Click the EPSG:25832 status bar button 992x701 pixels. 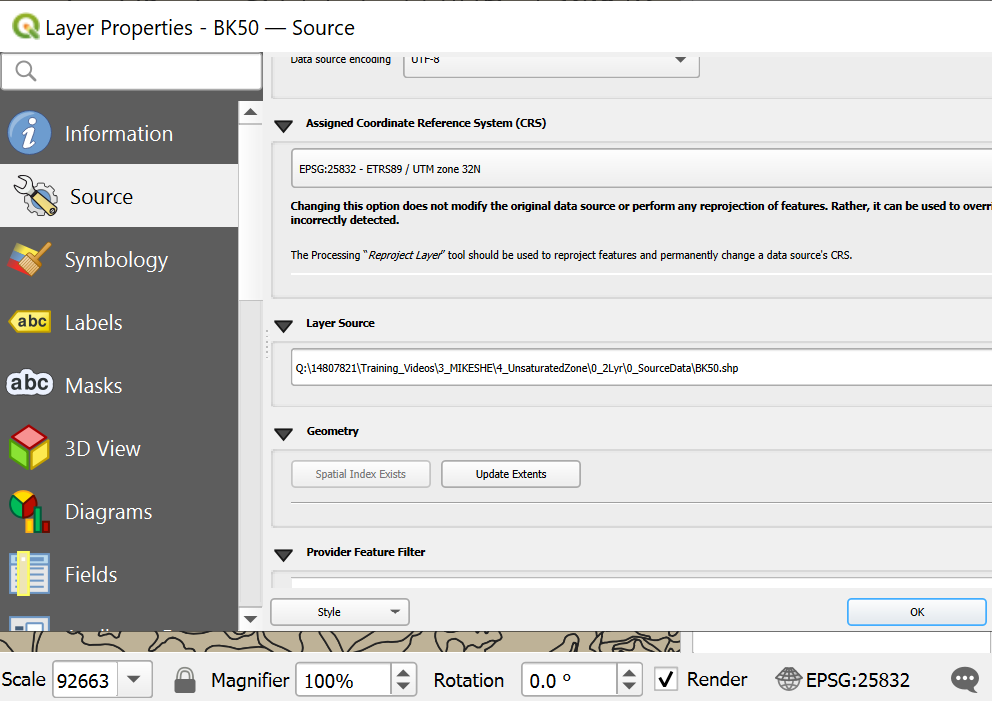pos(843,679)
